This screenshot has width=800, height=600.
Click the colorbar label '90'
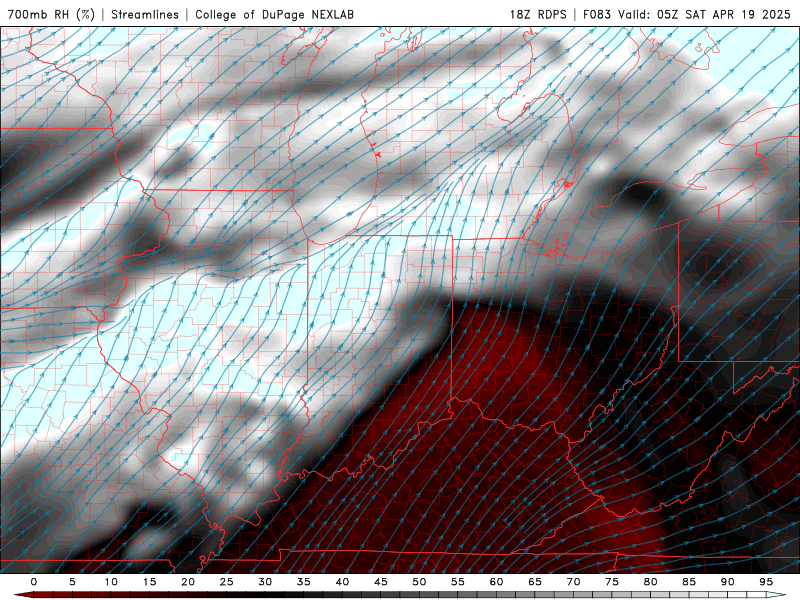728,582
